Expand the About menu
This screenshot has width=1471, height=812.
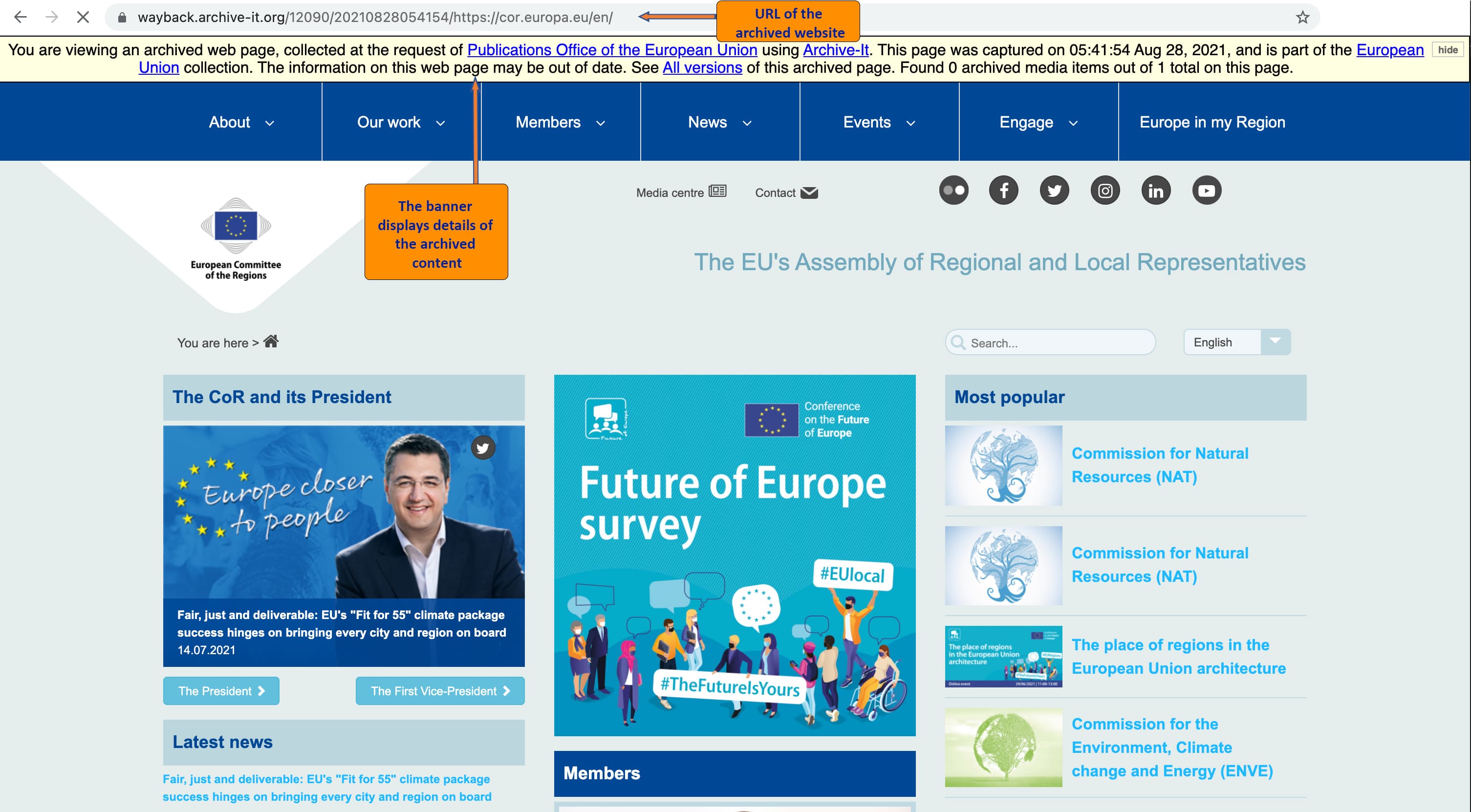click(x=241, y=122)
